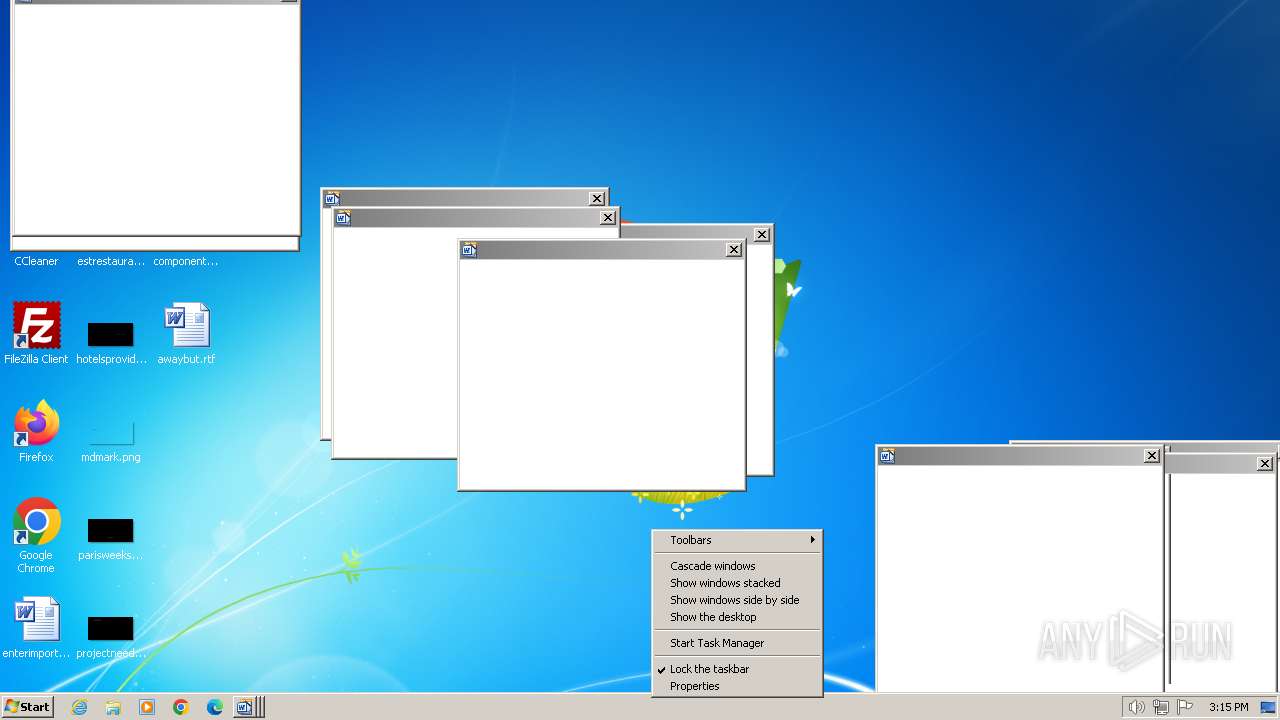The width and height of the screenshot is (1280, 720).
Task: Click the estrestaura desktop file label
Action: click(111, 261)
